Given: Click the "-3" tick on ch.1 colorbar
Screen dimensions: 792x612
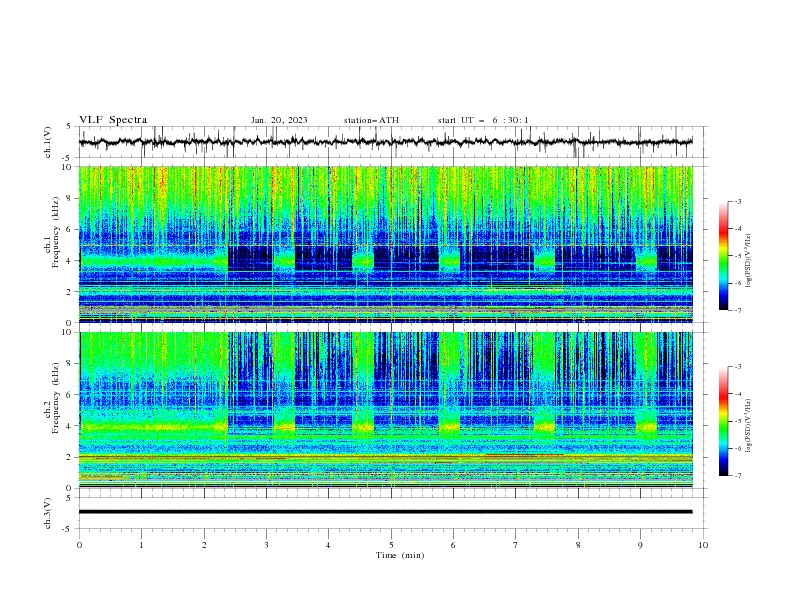Looking at the screenshot, I should click(738, 201).
